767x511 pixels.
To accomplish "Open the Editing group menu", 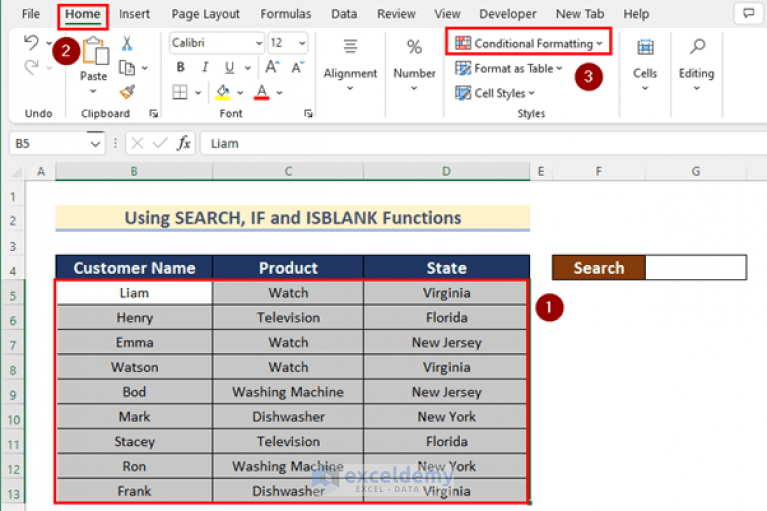I will (697, 65).
